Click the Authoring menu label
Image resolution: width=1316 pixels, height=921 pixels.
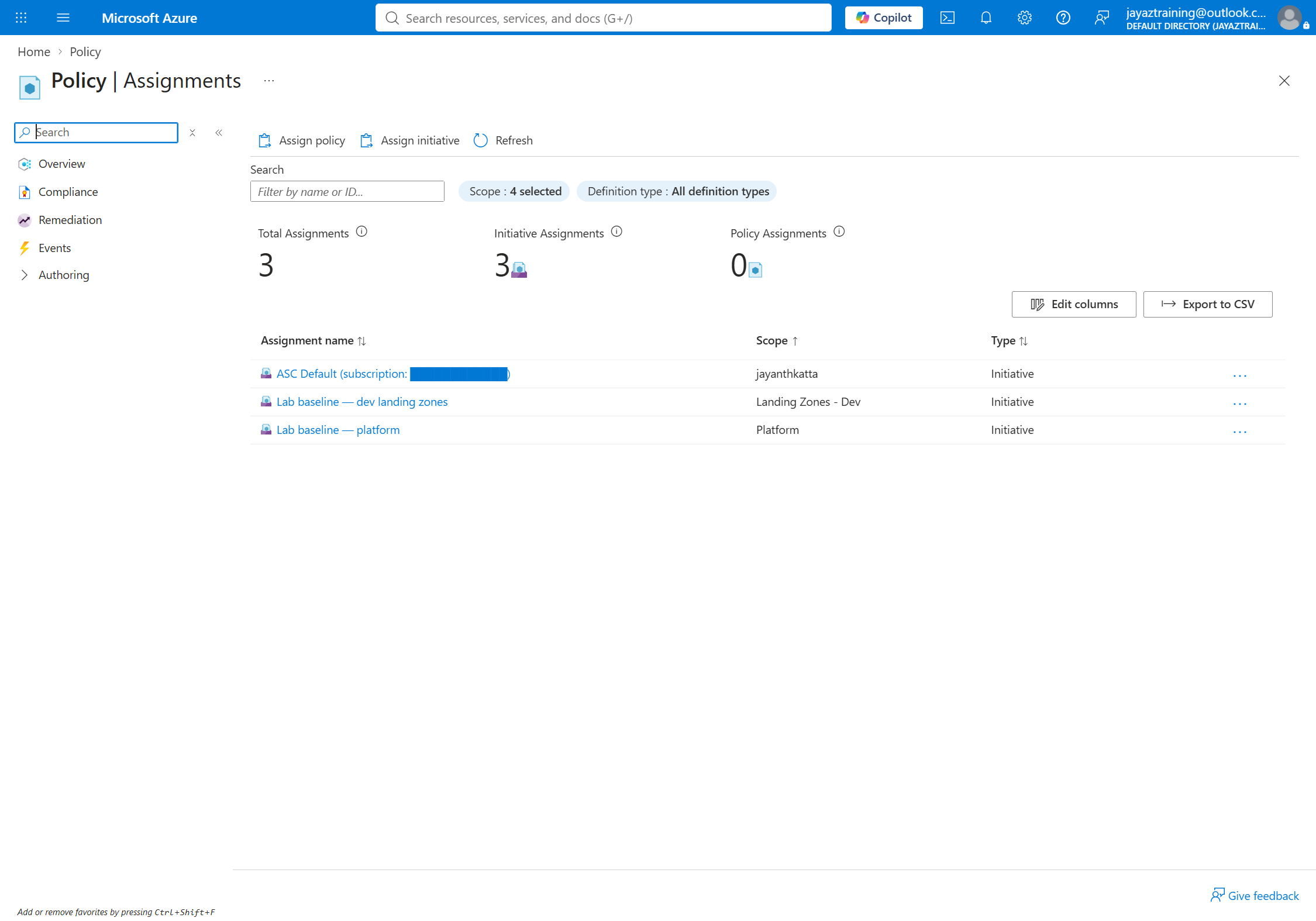tap(64, 275)
